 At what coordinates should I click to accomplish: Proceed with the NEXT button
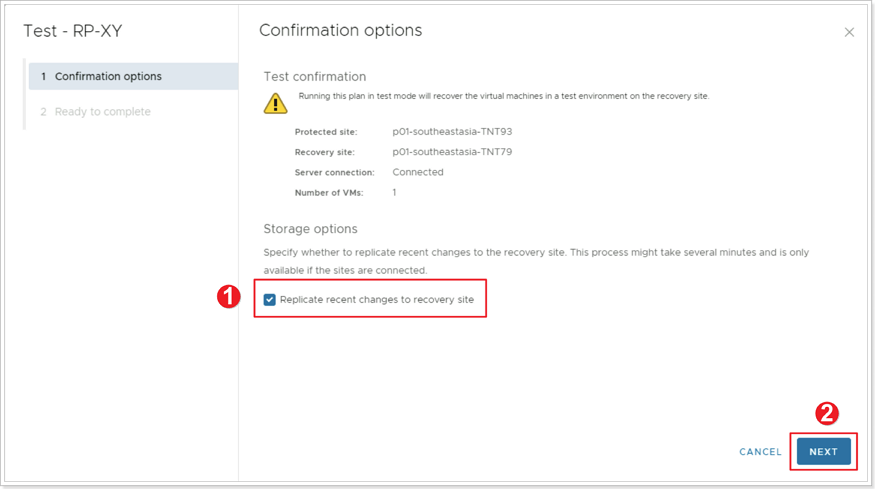pyautogui.click(x=824, y=452)
